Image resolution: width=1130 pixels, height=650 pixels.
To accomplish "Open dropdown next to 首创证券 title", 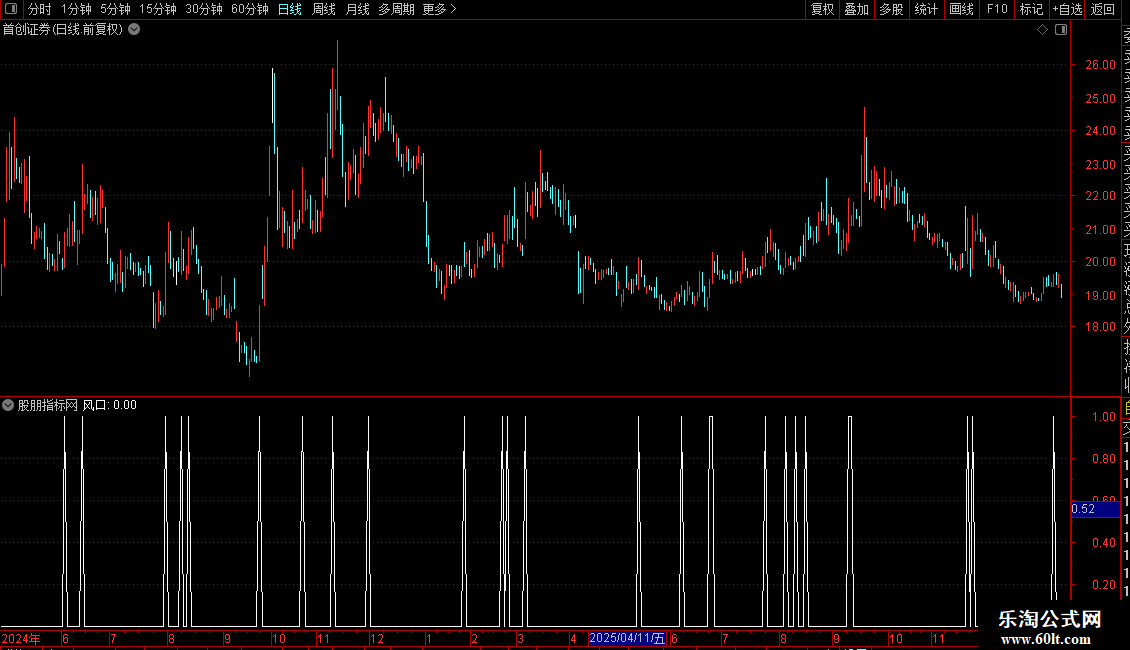I will 134,30.
